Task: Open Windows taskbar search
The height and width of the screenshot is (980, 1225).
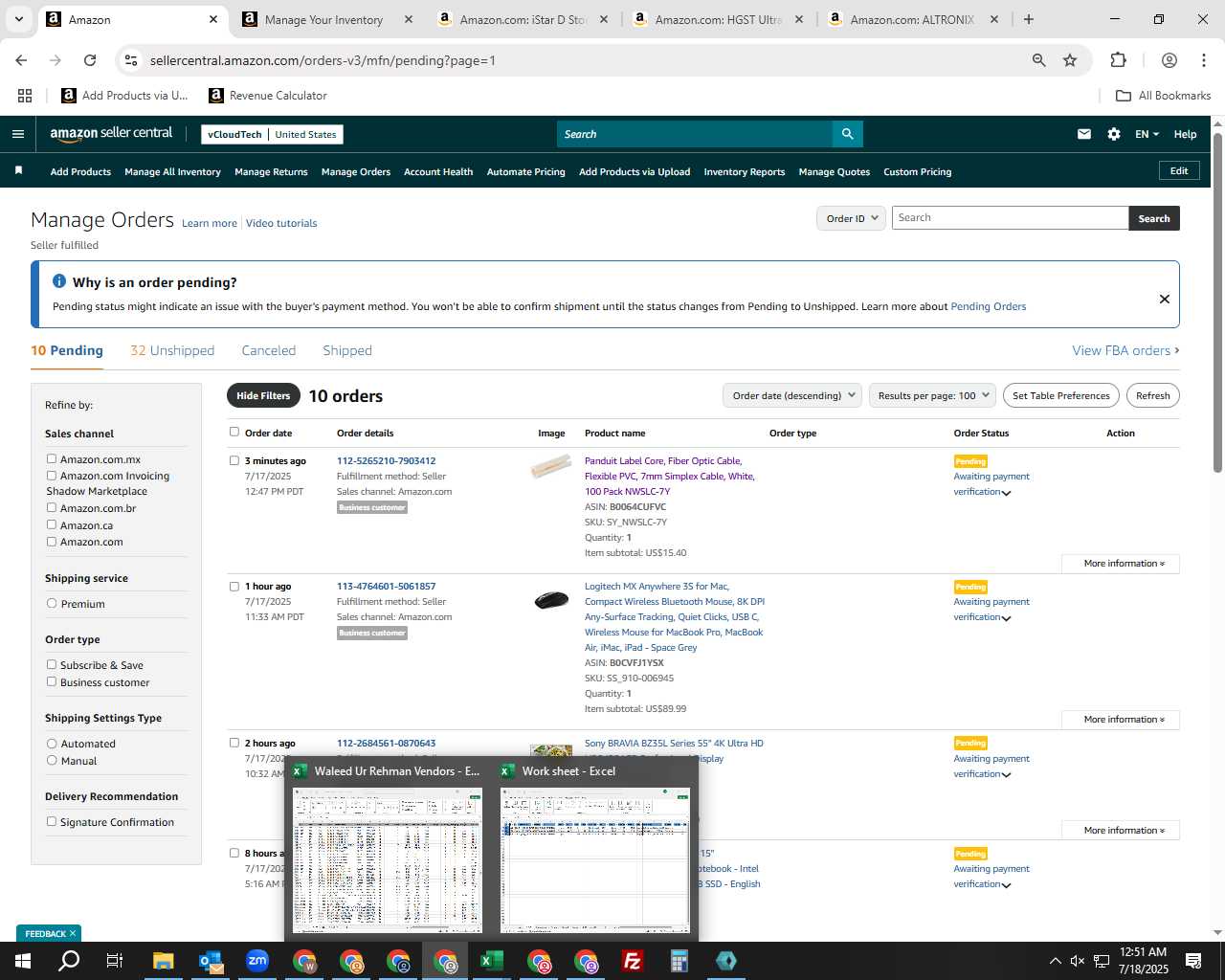Action: [69, 961]
